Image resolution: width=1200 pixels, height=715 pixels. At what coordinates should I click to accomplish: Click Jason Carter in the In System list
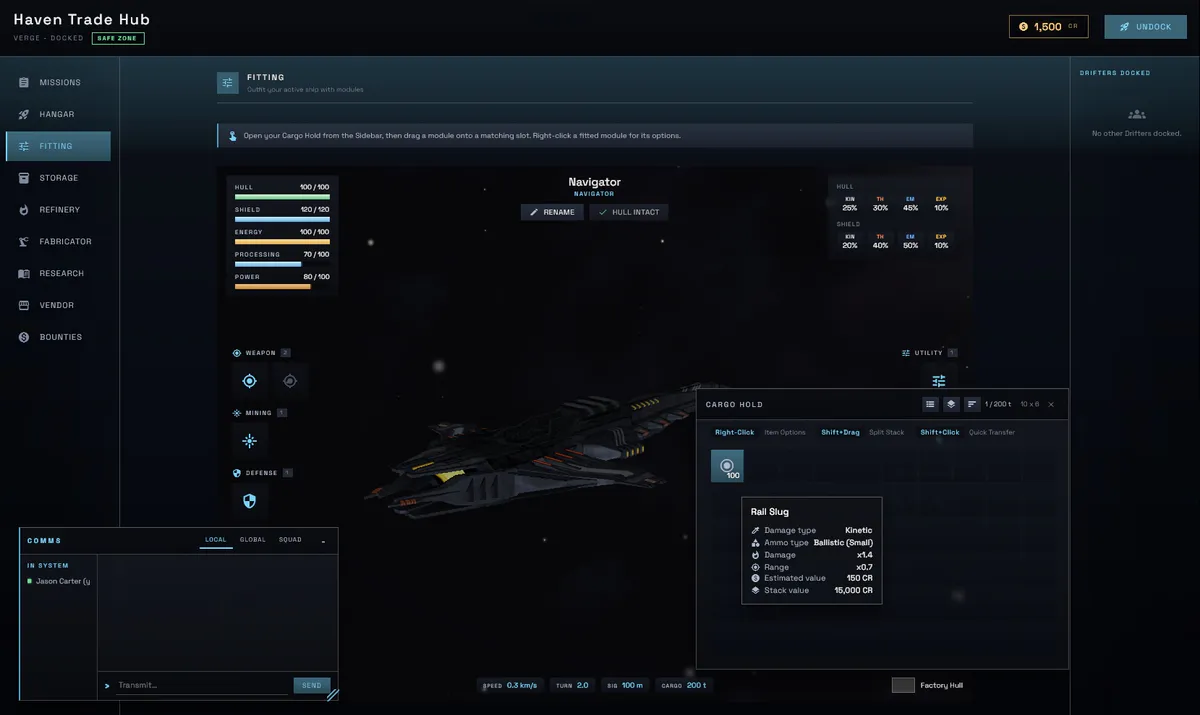point(59,581)
